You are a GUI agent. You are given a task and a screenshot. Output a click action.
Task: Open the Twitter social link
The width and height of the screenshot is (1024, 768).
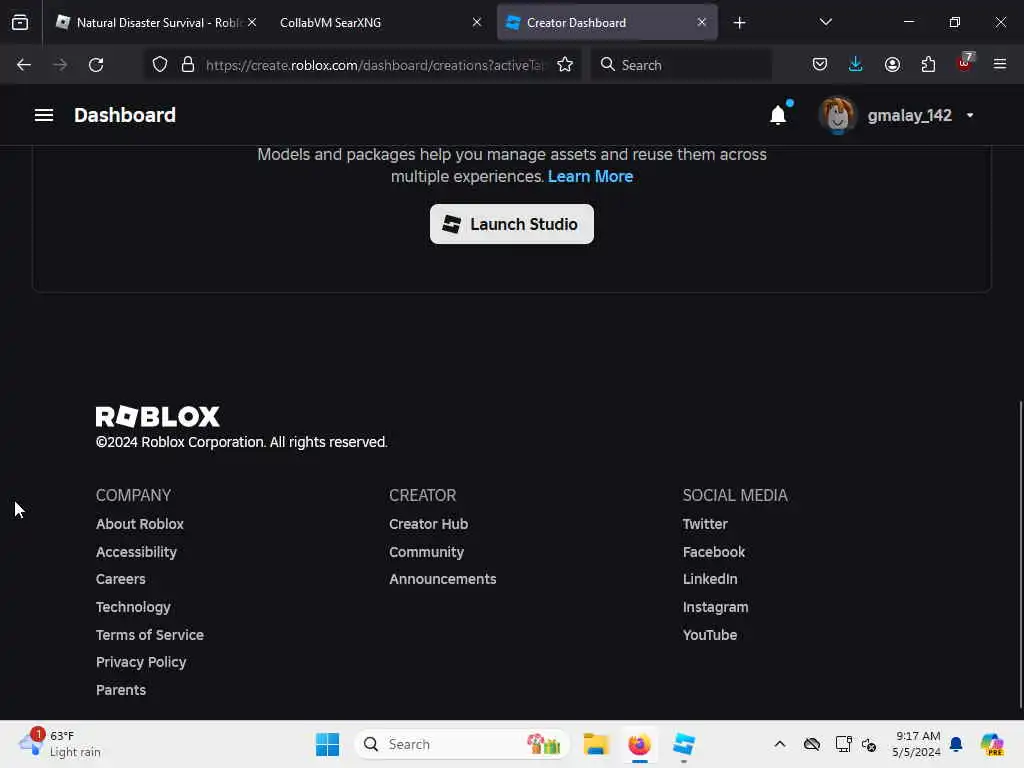point(705,524)
